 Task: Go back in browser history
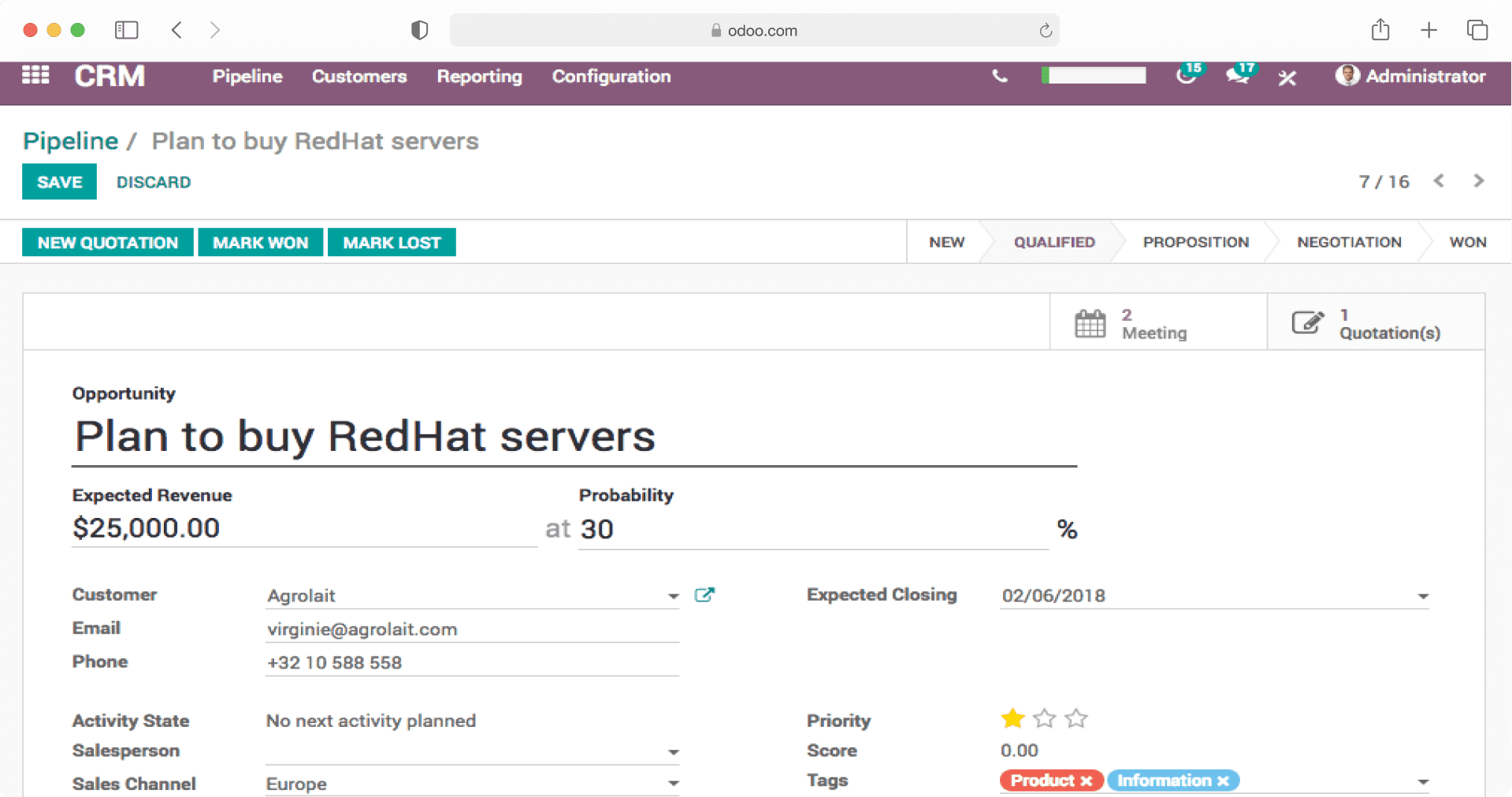pos(176,30)
